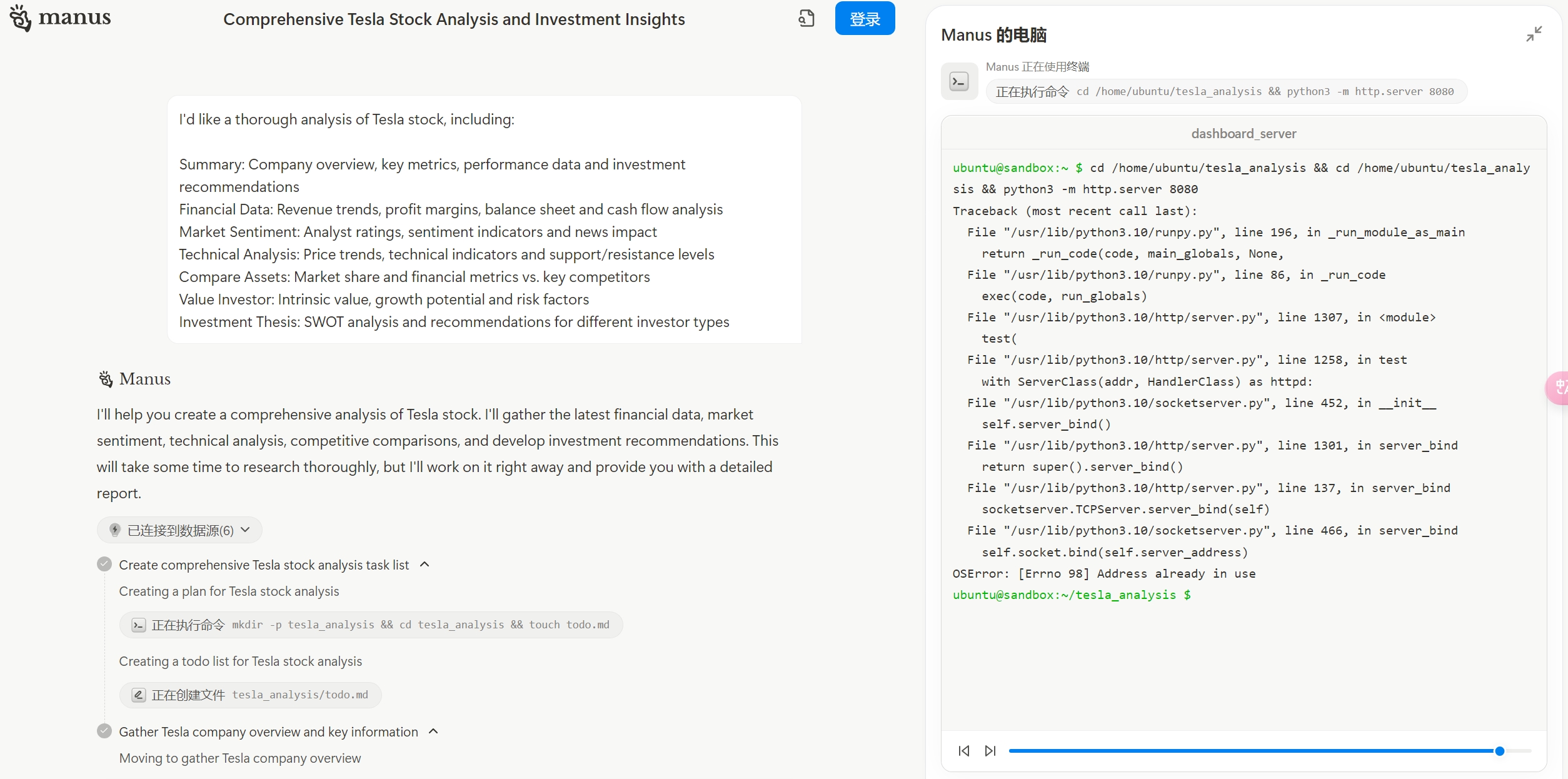The height and width of the screenshot is (779, 1568).
Task: Collapse the Create comprehensive Tesla stock analysis step
Action: (425, 565)
